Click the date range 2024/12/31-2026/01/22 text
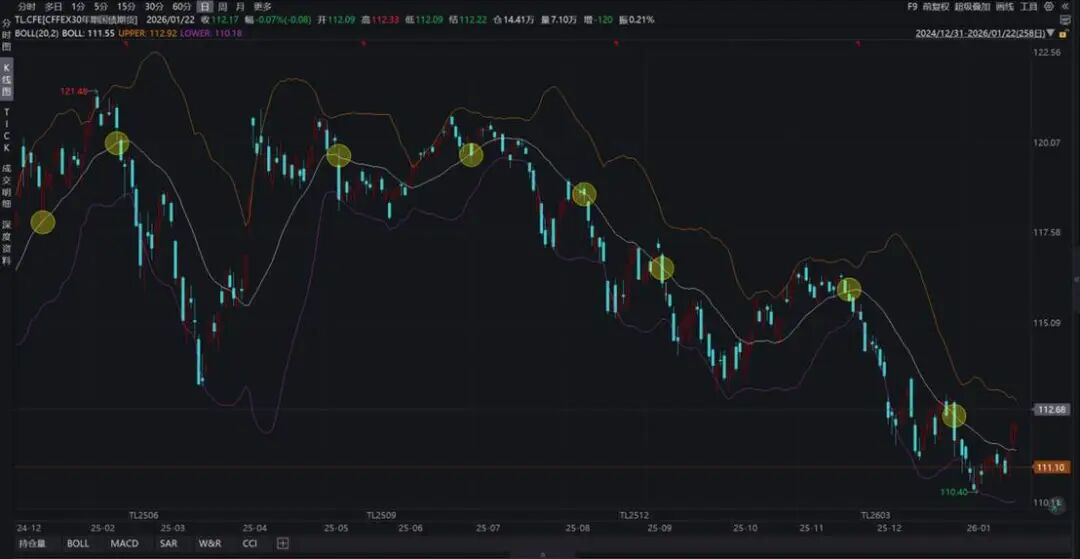The width and height of the screenshot is (1080, 559). point(979,33)
